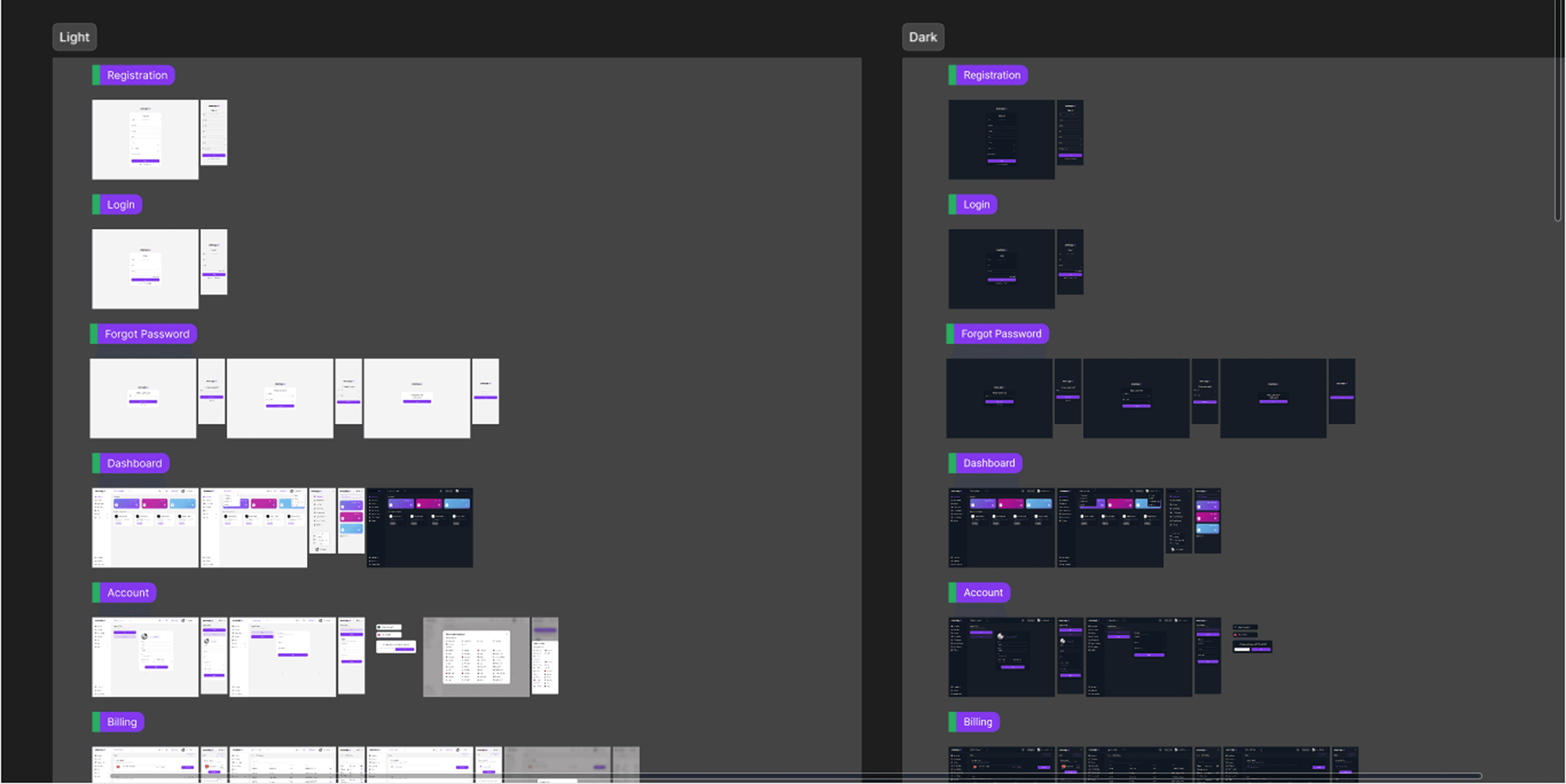This screenshot has height=784, width=1566.
Task: Select the Billing tag in the Light section
Action: (122, 722)
